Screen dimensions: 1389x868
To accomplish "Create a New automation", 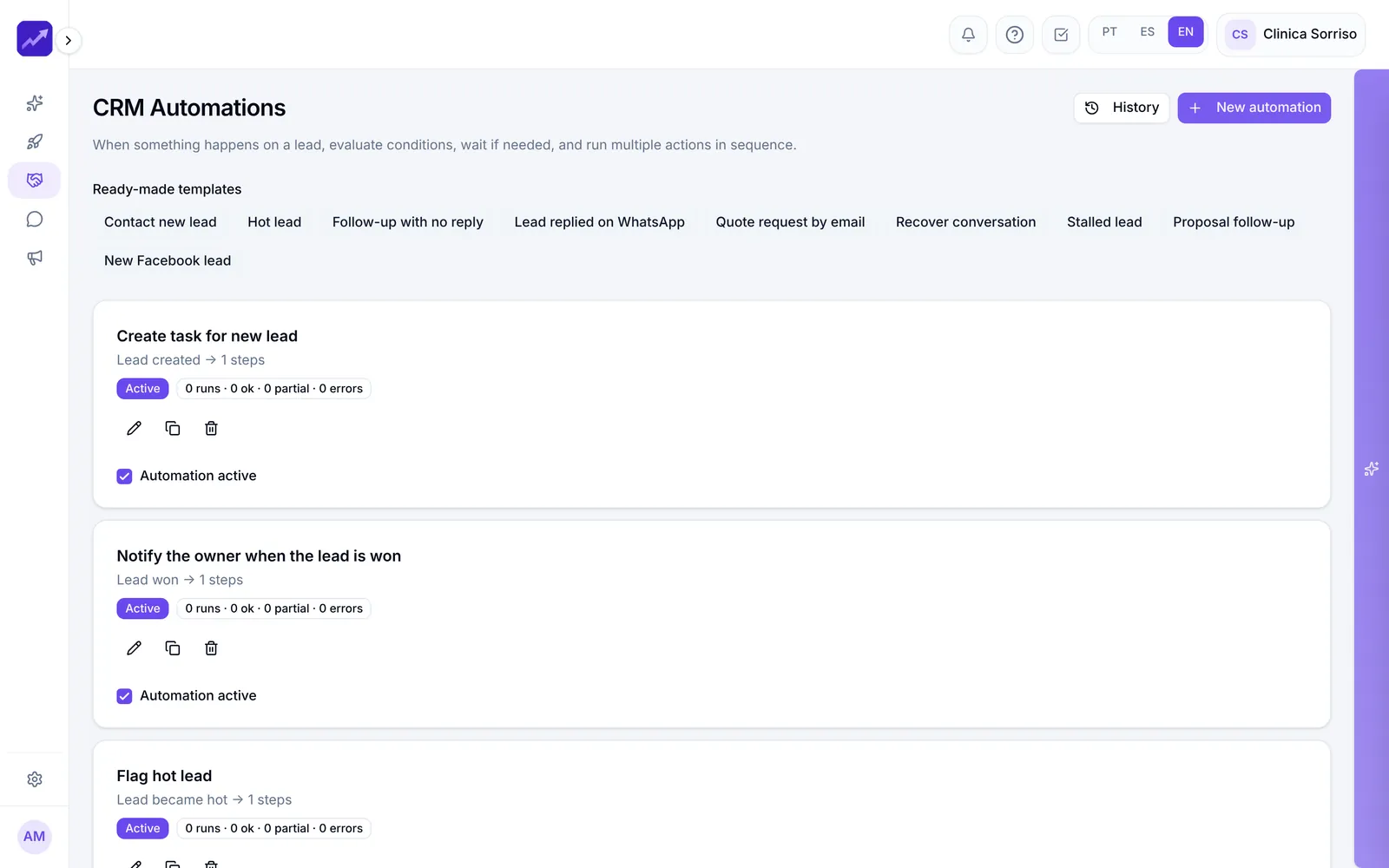I will pyautogui.click(x=1254, y=108).
